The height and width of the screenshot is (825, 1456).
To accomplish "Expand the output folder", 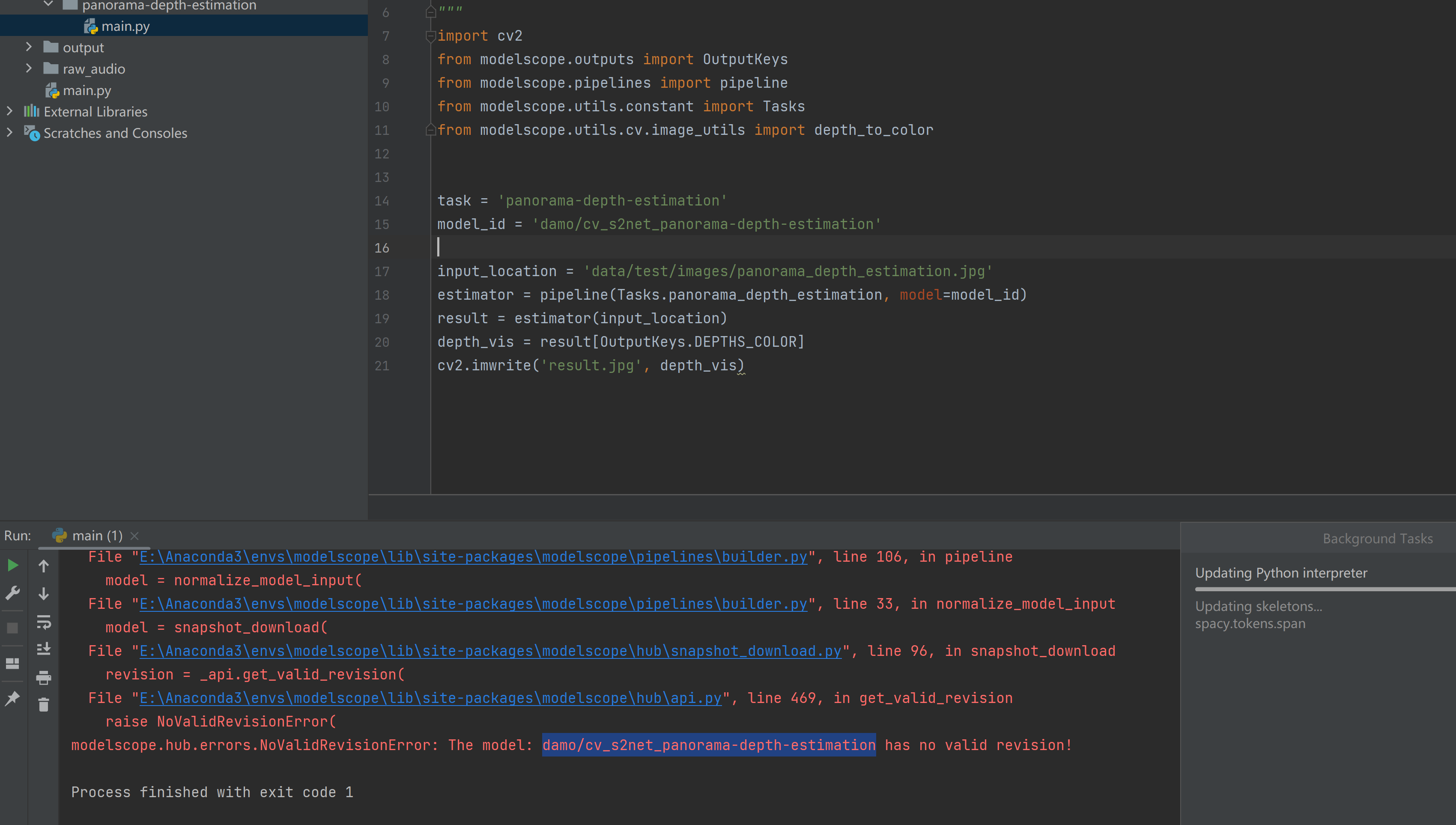I will tap(29, 47).
